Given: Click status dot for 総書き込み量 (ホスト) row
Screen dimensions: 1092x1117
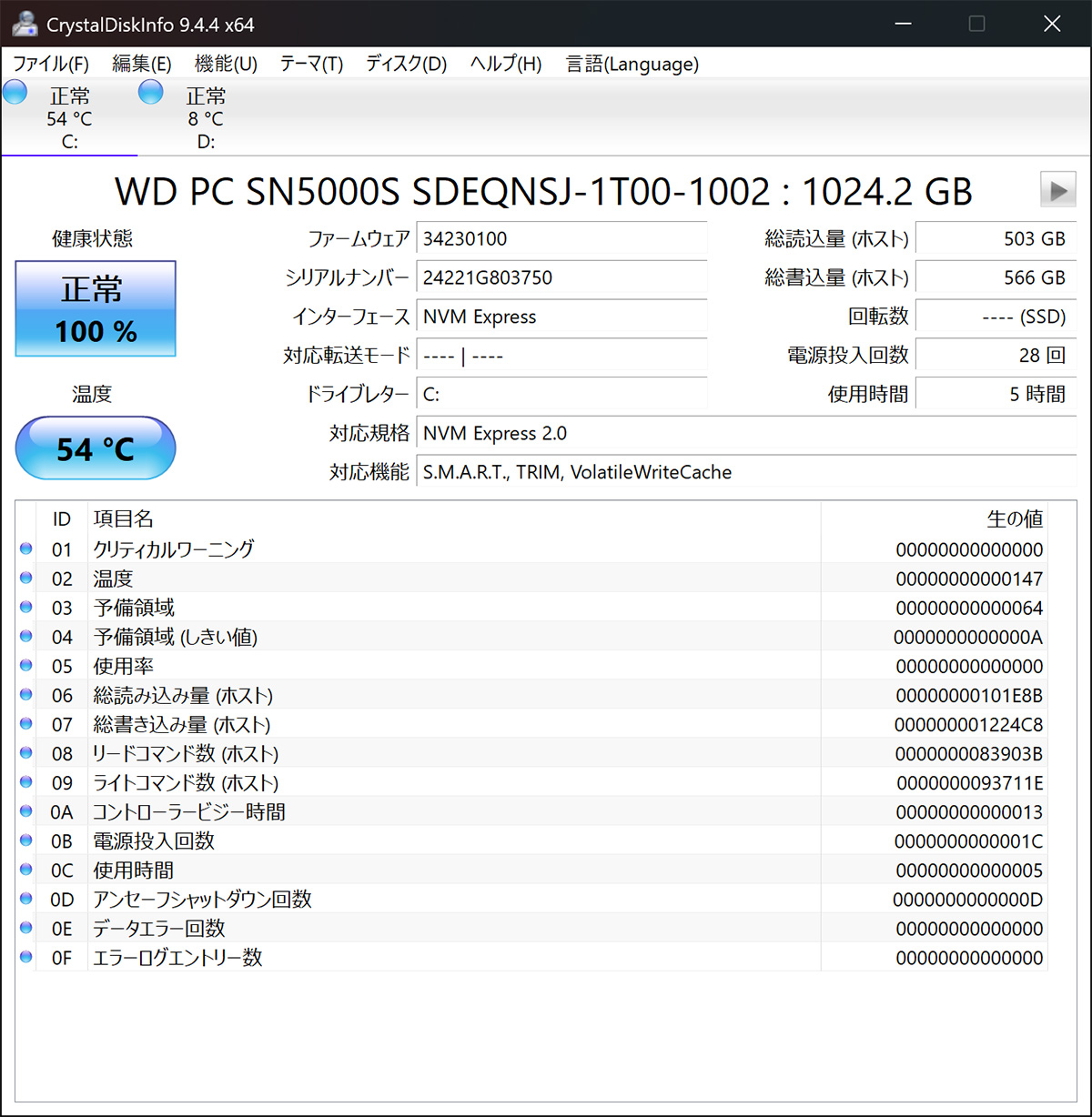Looking at the screenshot, I should (x=26, y=723).
